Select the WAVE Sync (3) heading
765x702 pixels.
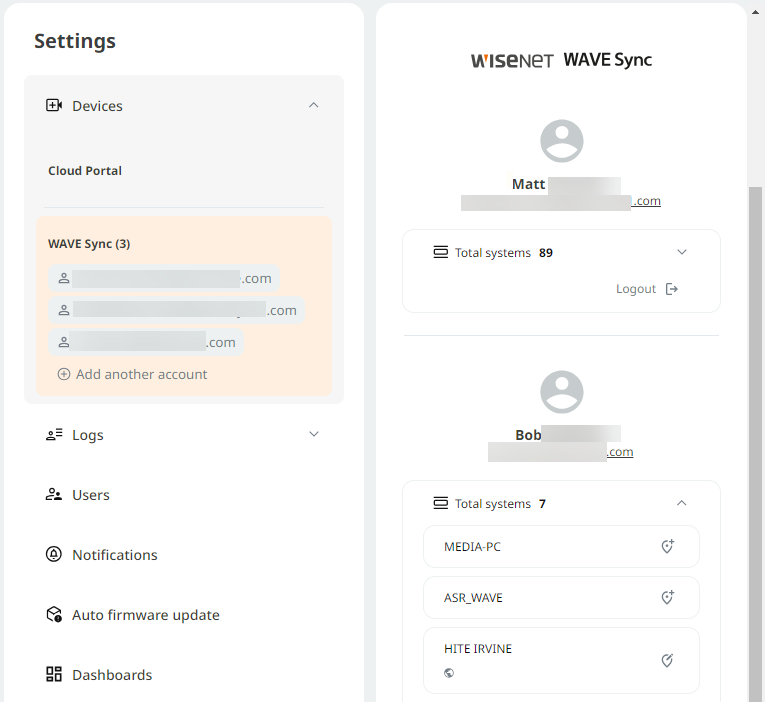89,244
